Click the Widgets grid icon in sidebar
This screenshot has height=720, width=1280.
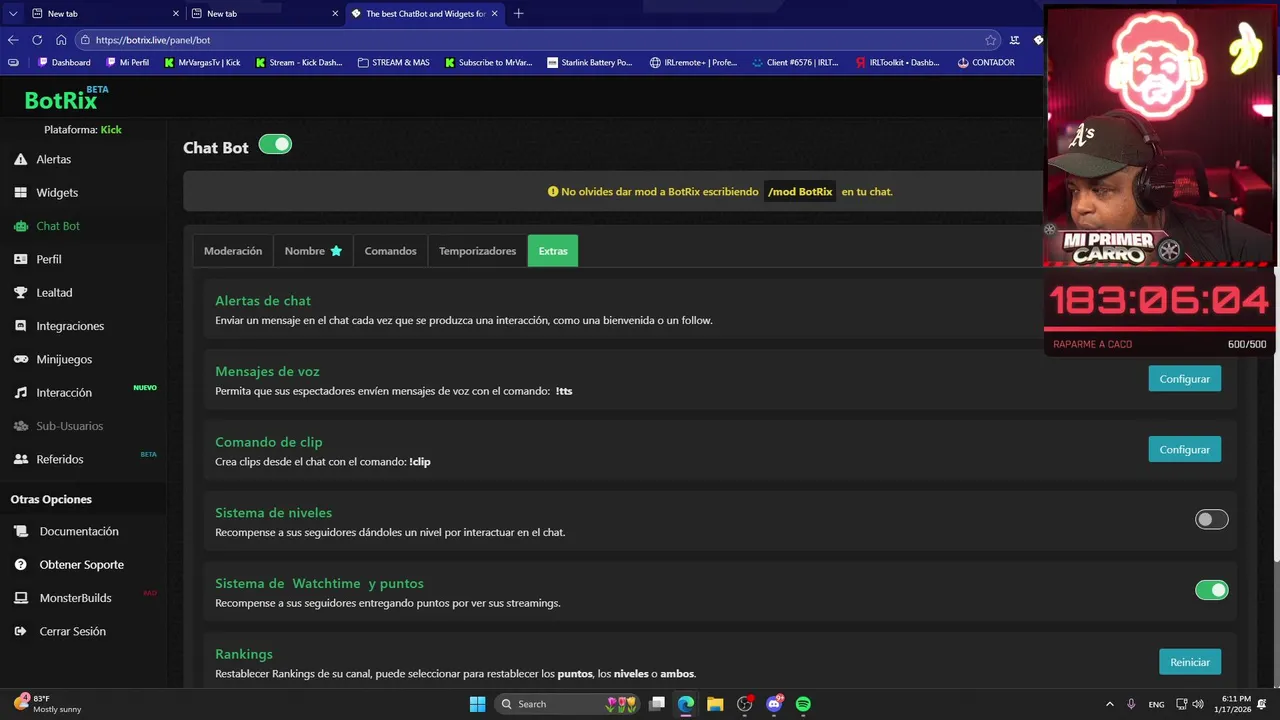(20, 192)
